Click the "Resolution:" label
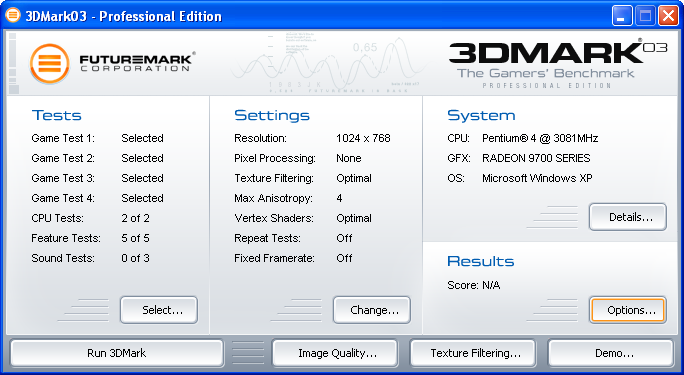684x375 pixels. [260, 138]
